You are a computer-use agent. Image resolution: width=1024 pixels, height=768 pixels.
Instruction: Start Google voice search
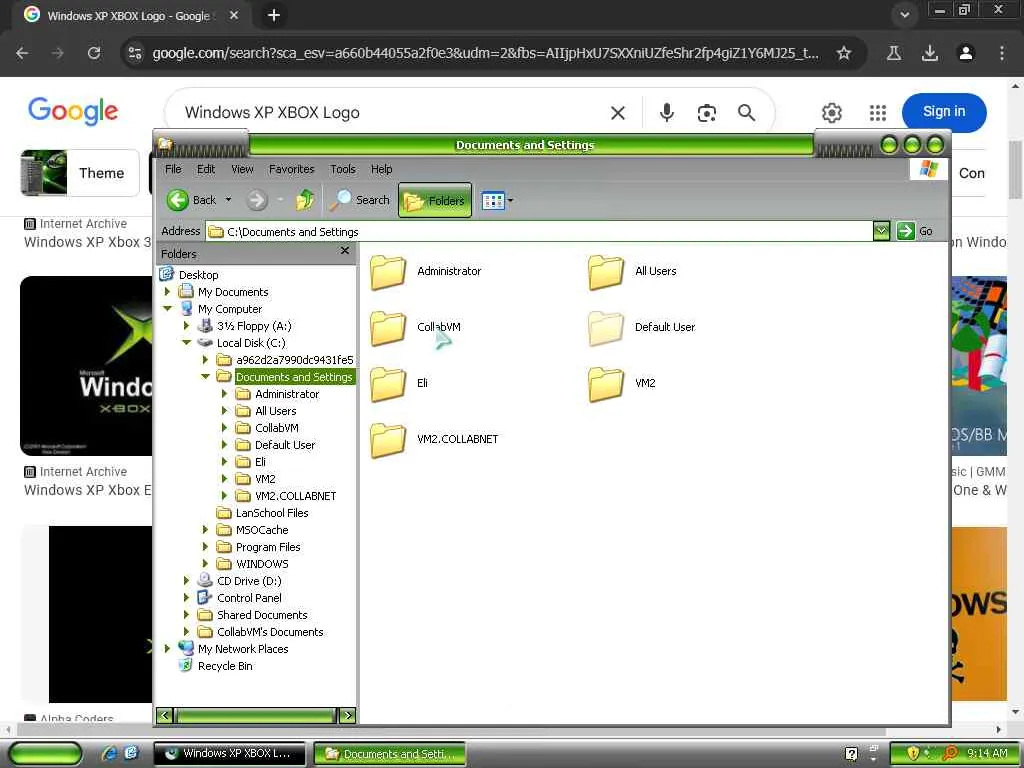[667, 113]
